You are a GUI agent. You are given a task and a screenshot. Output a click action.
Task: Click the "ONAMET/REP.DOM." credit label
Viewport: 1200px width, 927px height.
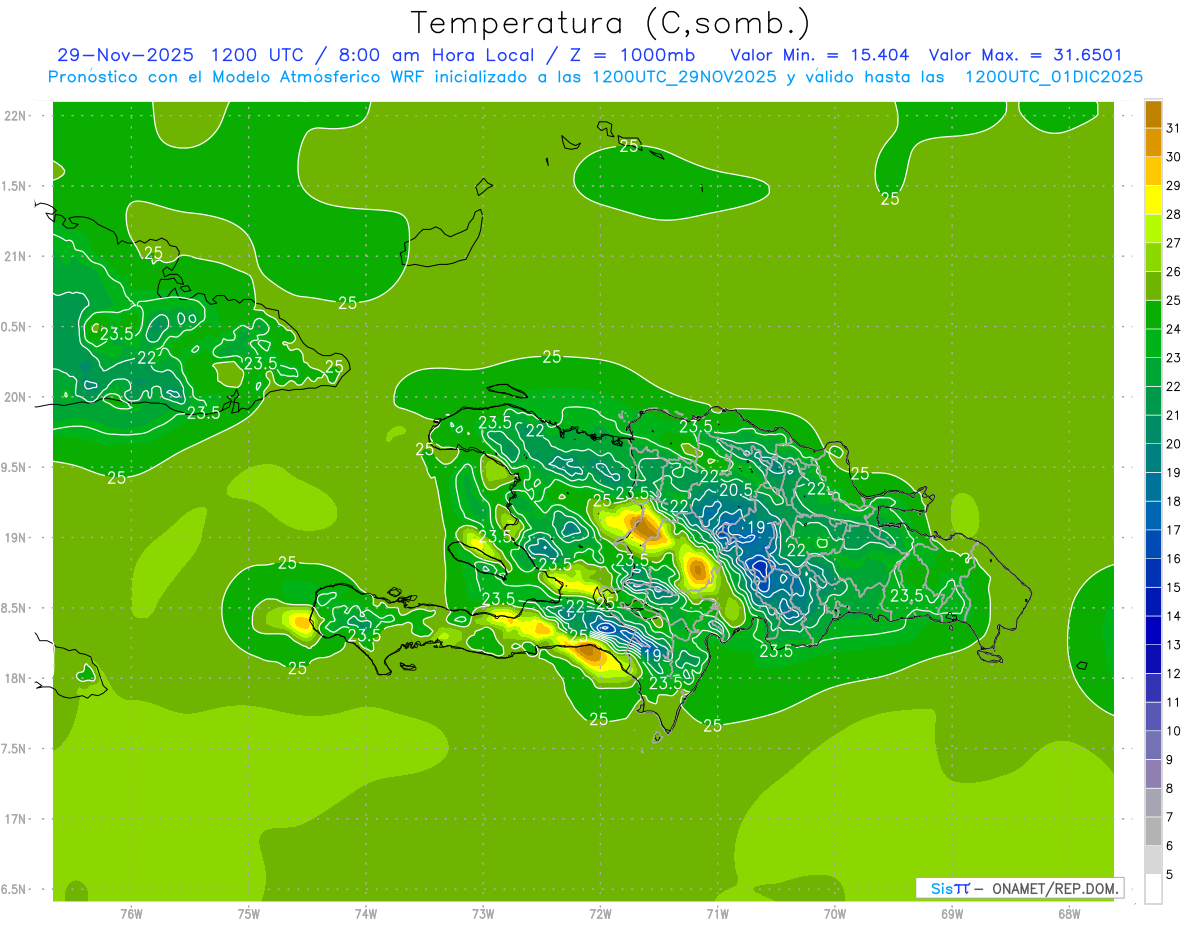[x=1056, y=888]
